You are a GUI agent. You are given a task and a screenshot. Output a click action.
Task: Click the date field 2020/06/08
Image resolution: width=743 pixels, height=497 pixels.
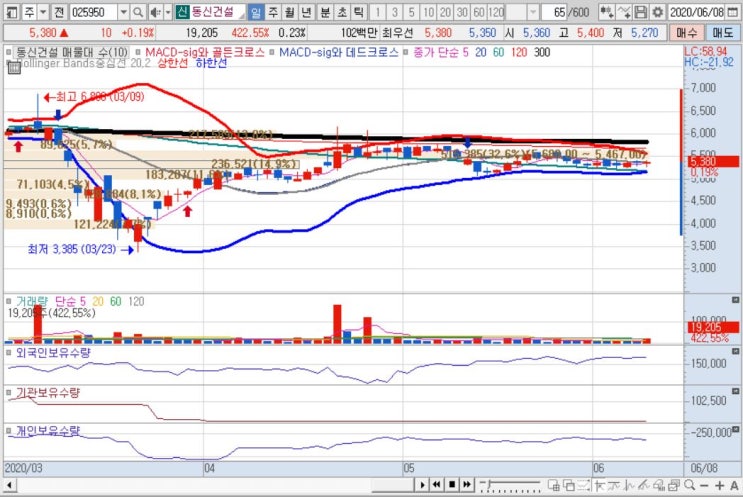coord(697,12)
